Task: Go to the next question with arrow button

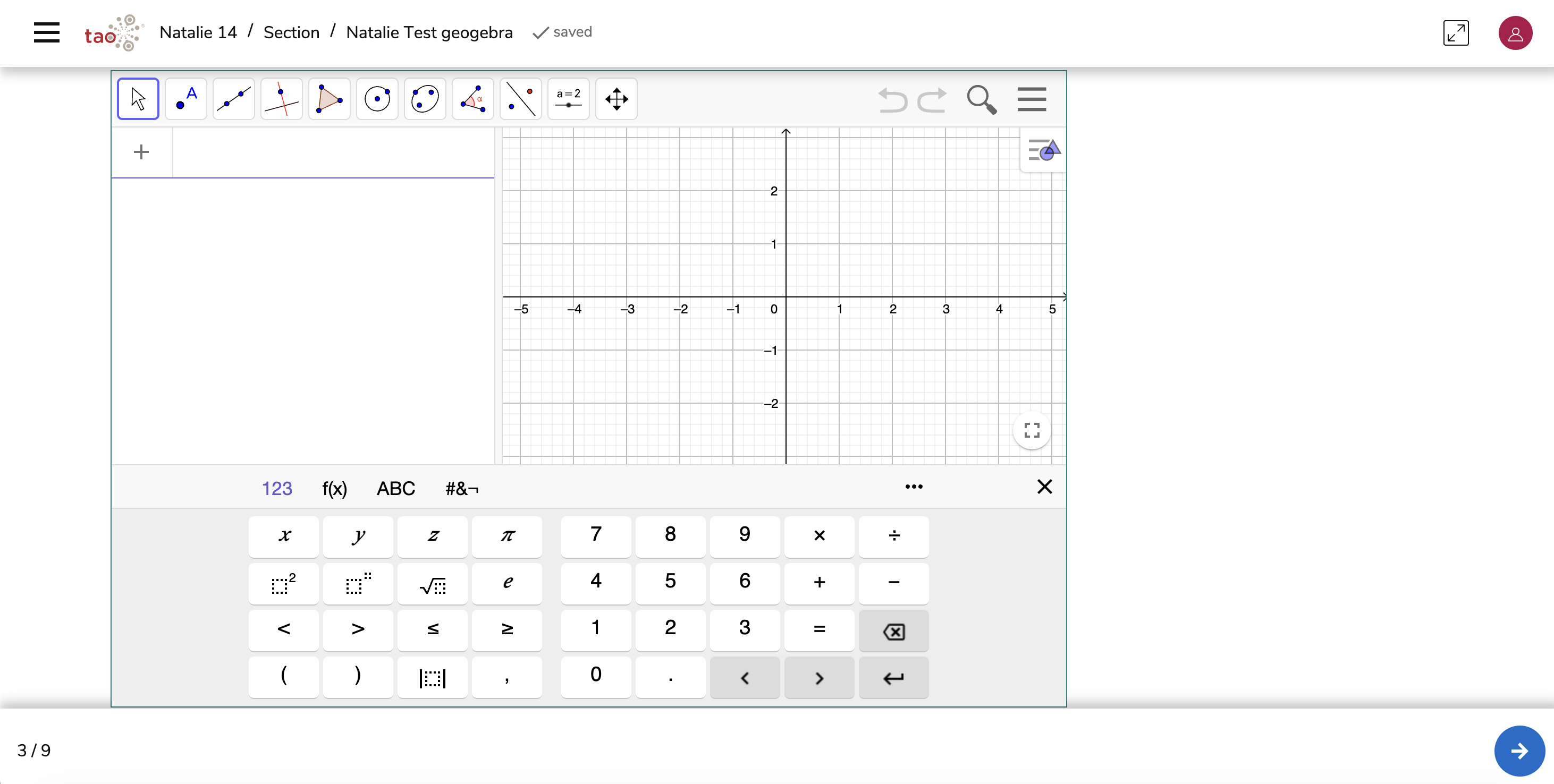Action: click(x=1519, y=751)
